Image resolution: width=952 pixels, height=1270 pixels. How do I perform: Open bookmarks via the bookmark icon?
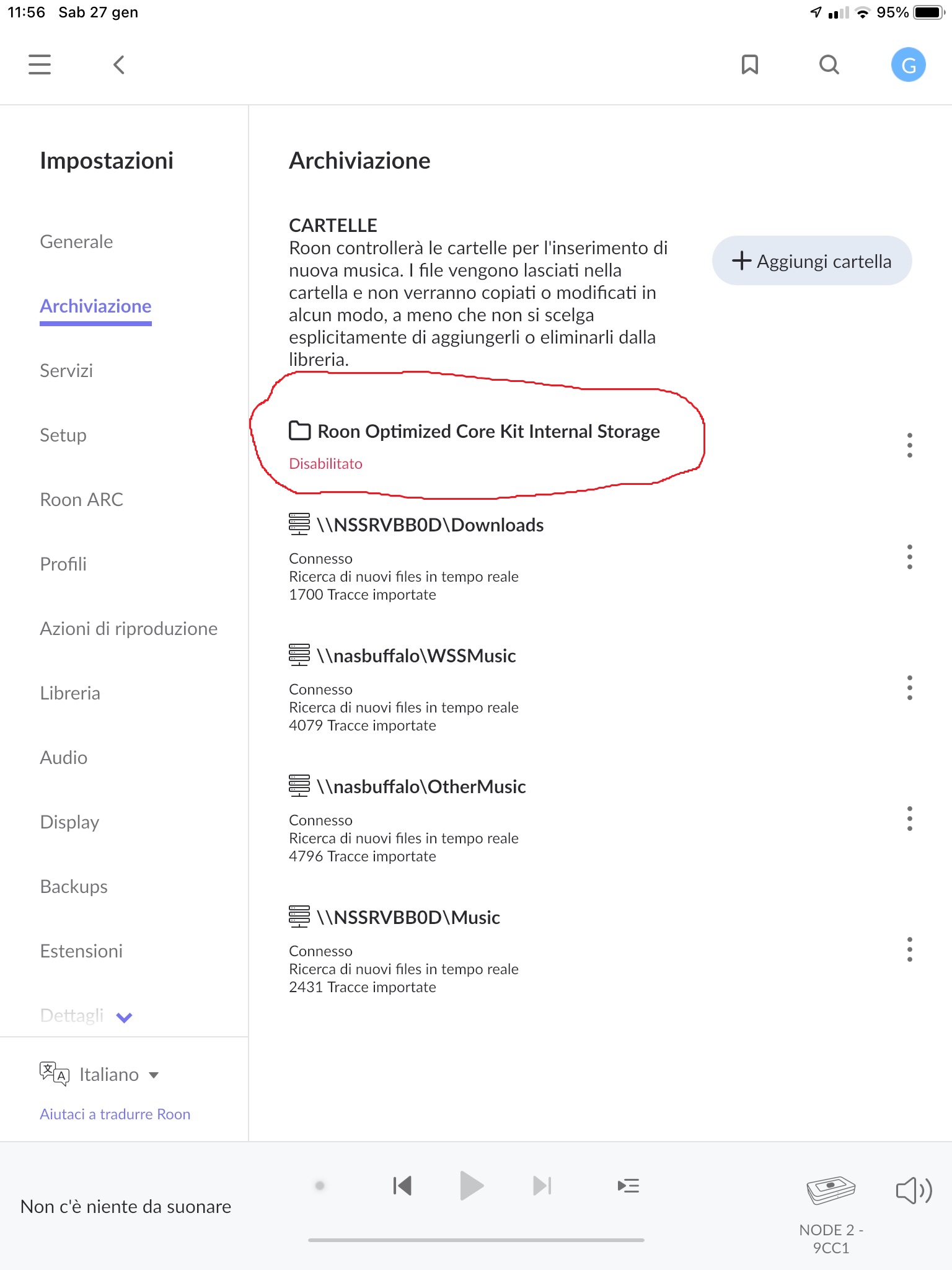[x=750, y=64]
